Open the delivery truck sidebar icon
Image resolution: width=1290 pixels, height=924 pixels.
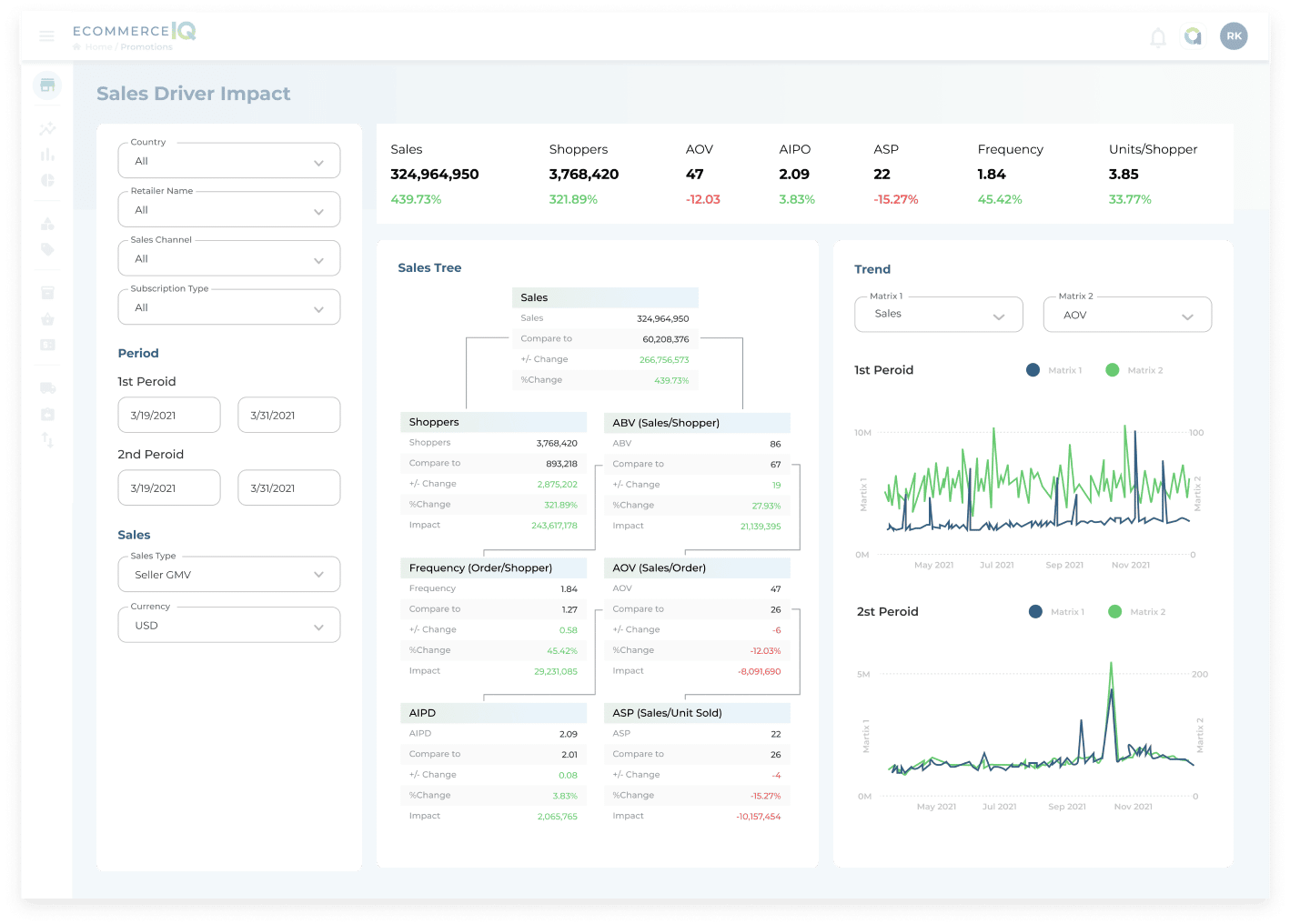(47, 388)
